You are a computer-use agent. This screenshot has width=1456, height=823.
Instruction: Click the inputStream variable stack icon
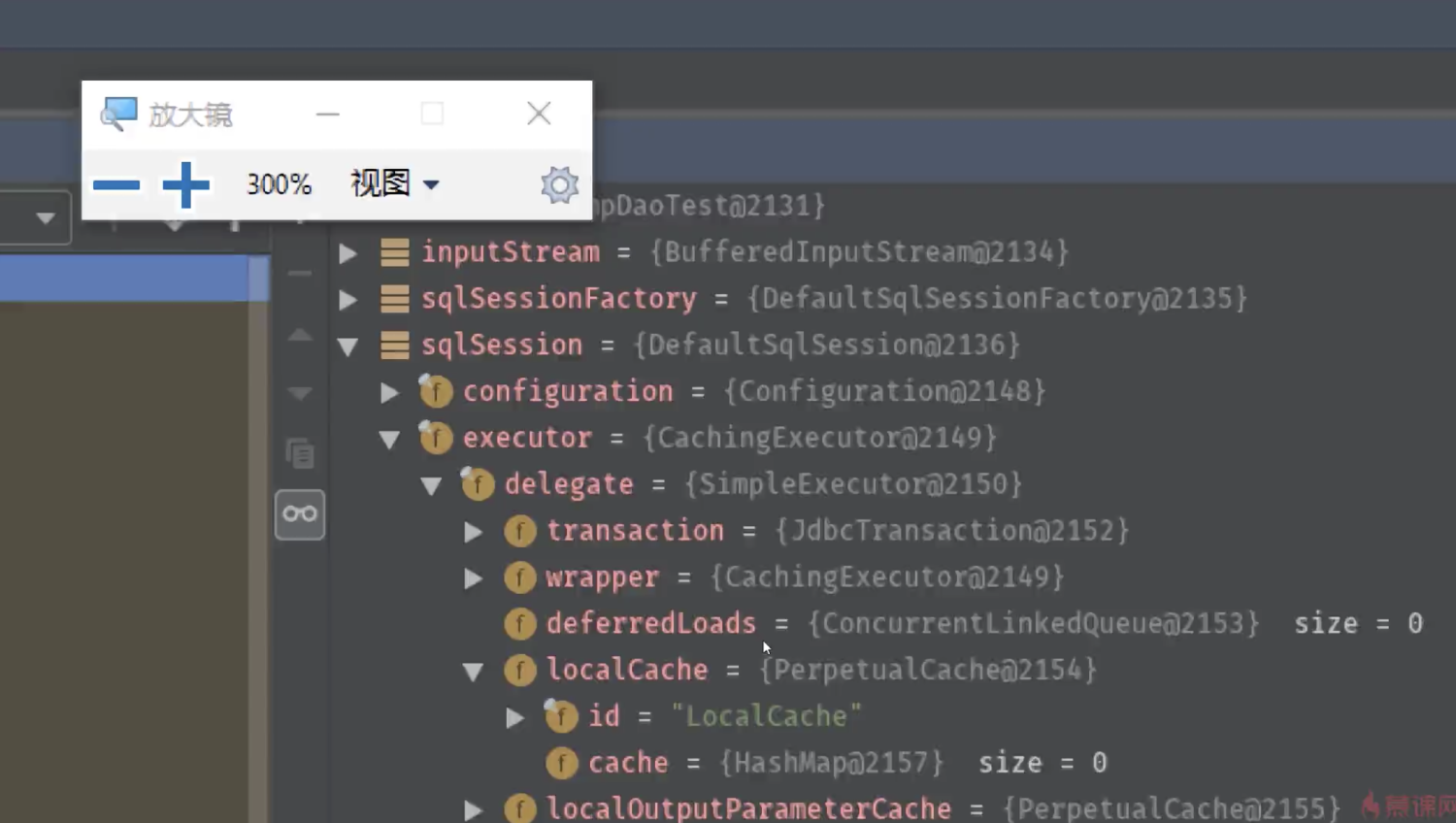(x=394, y=252)
